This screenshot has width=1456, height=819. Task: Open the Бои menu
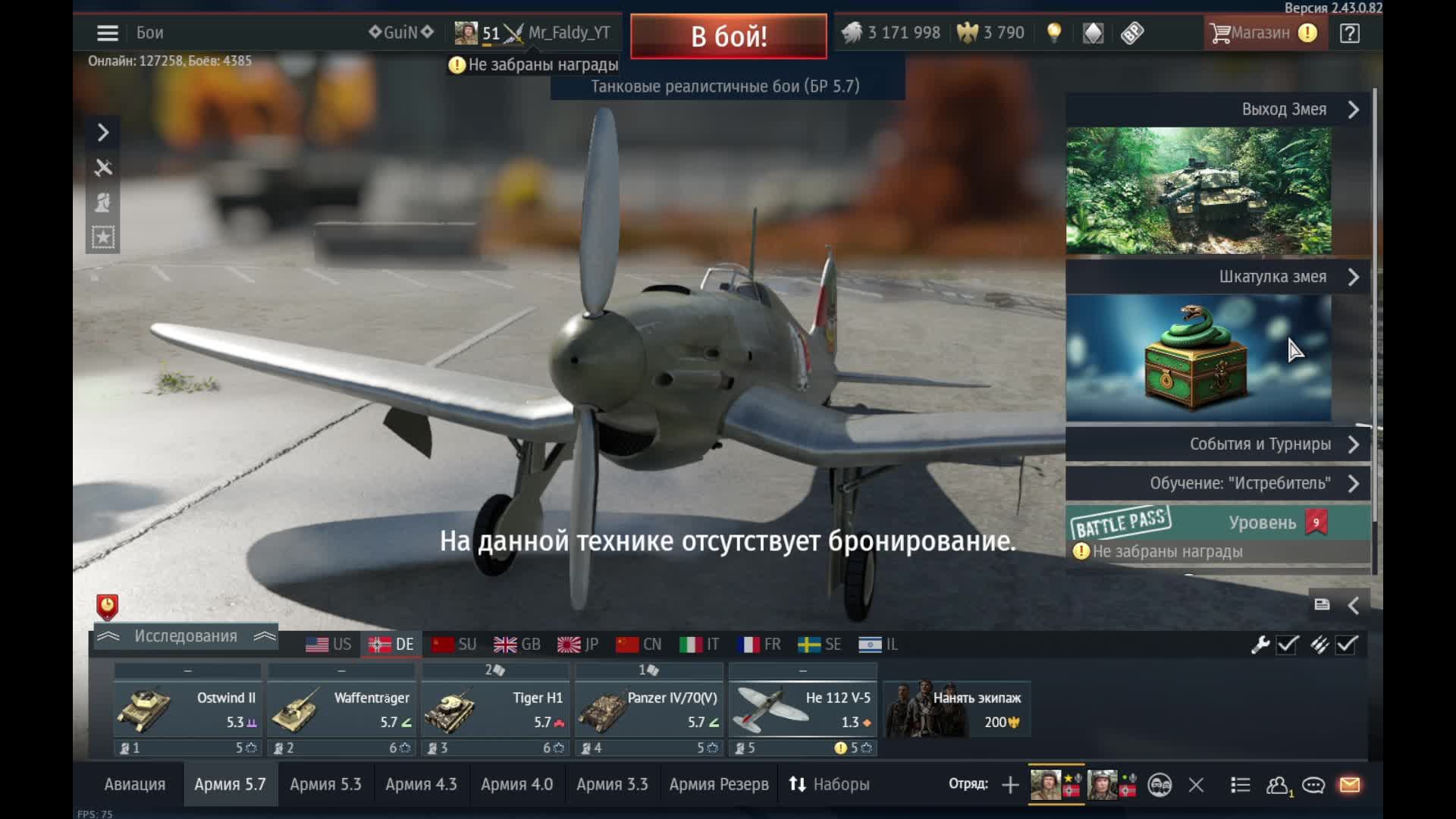pyautogui.click(x=149, y=33)
